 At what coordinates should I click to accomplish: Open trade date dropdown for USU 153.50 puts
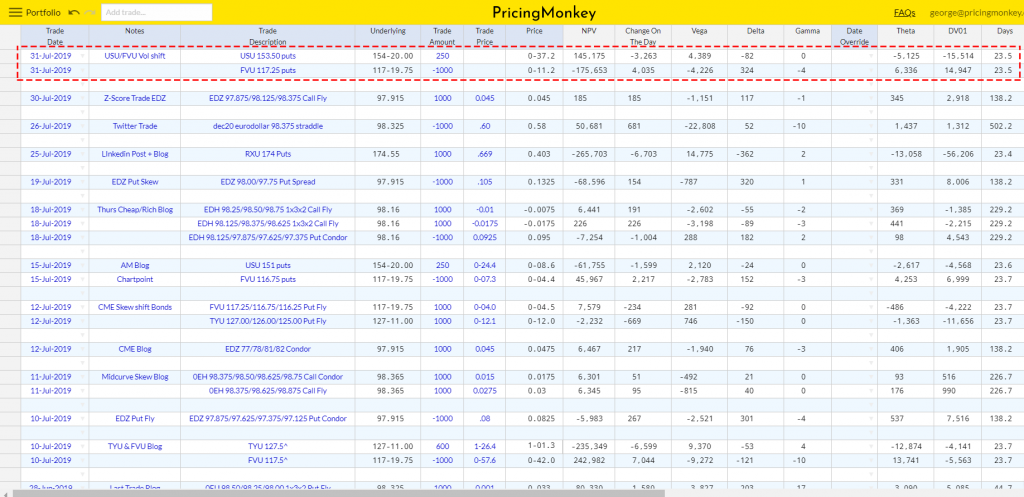tap(82, 56)
